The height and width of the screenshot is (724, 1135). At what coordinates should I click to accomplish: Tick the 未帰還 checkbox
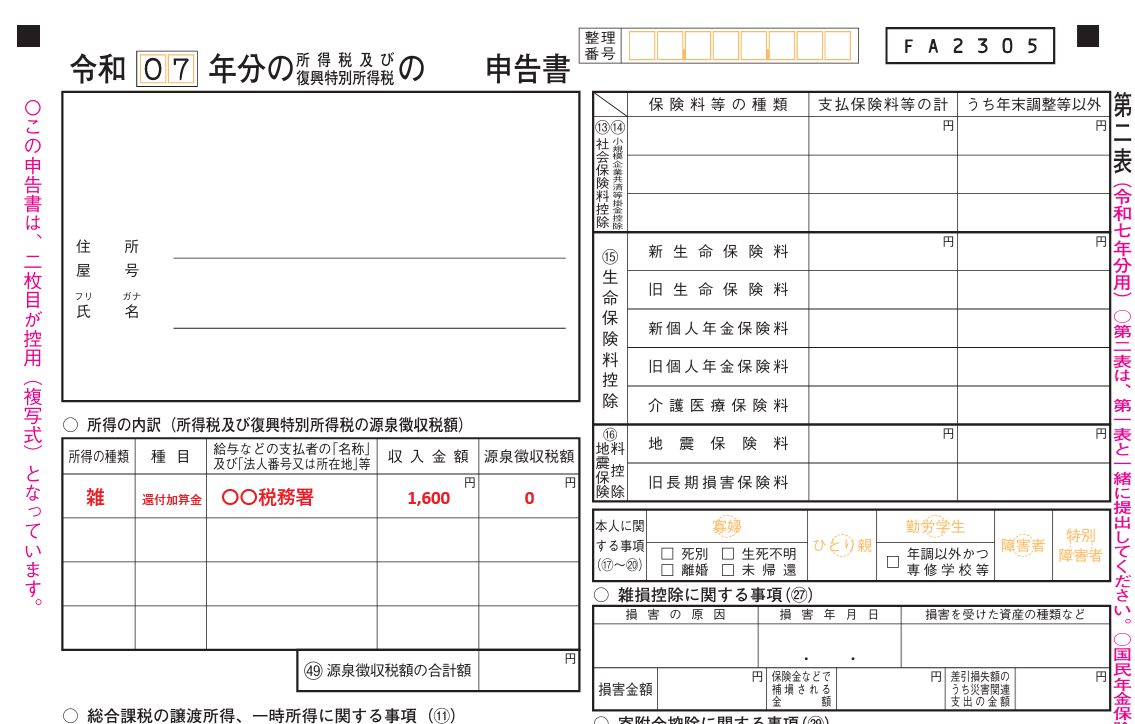pyautogui.click(x=728, y=570)
